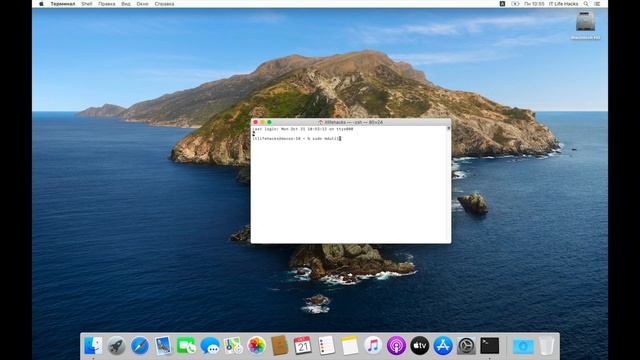
Task: Open the Правка menu
Action: tap(107, 4)
